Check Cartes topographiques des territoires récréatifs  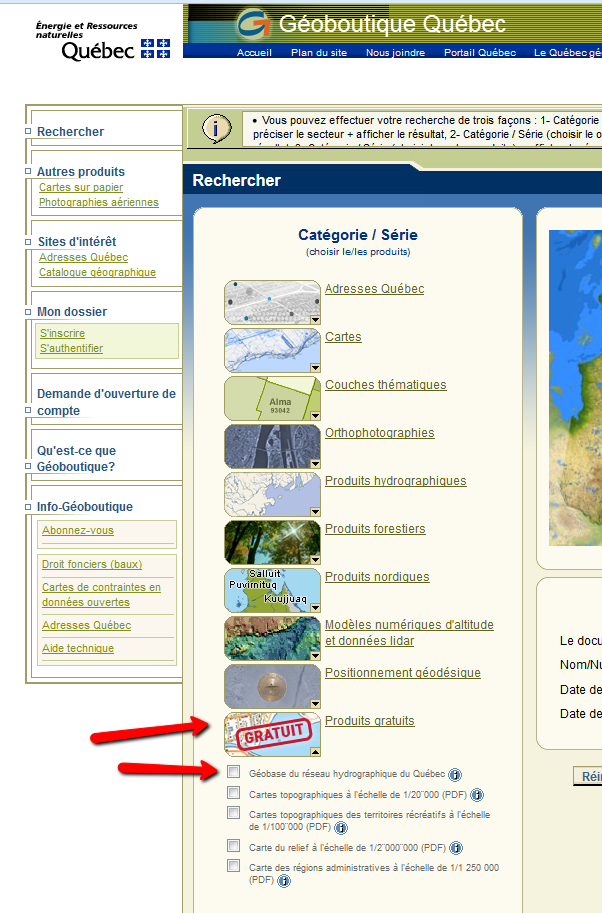click(x=233, y=812)
